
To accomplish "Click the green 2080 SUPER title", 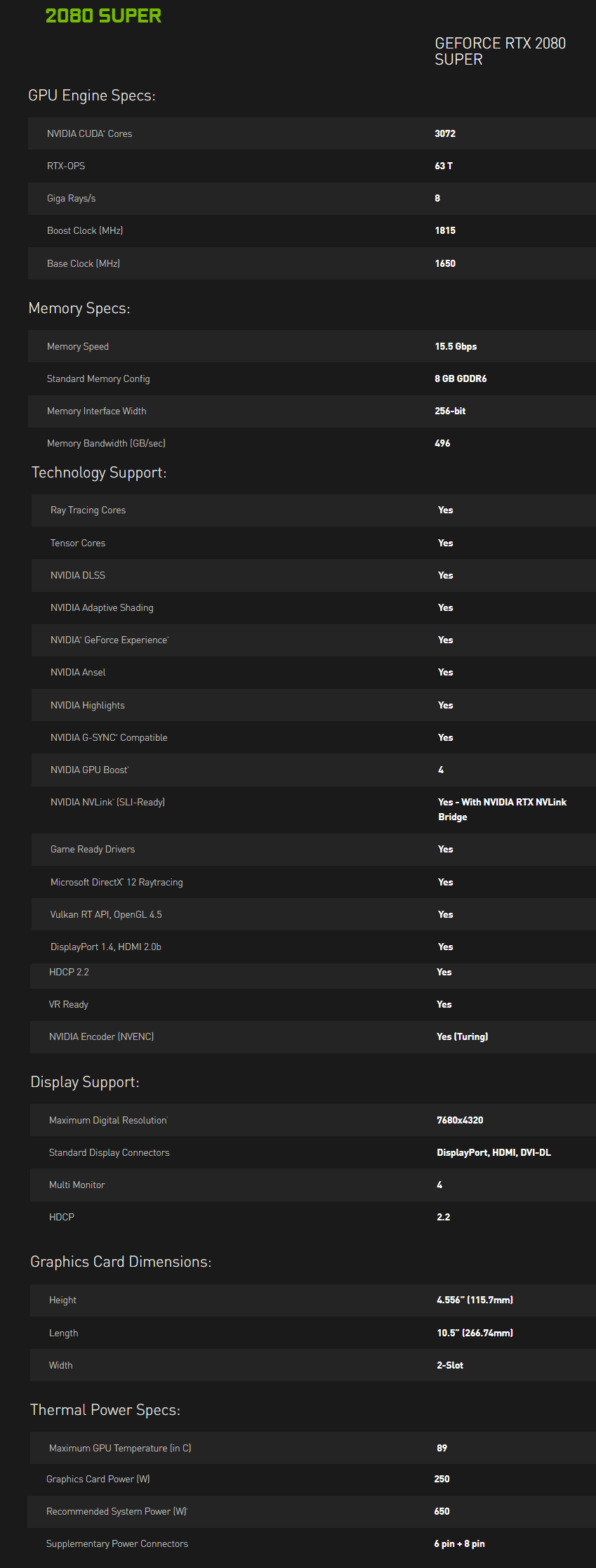I will pyautogui.click(x=103, y=15).
